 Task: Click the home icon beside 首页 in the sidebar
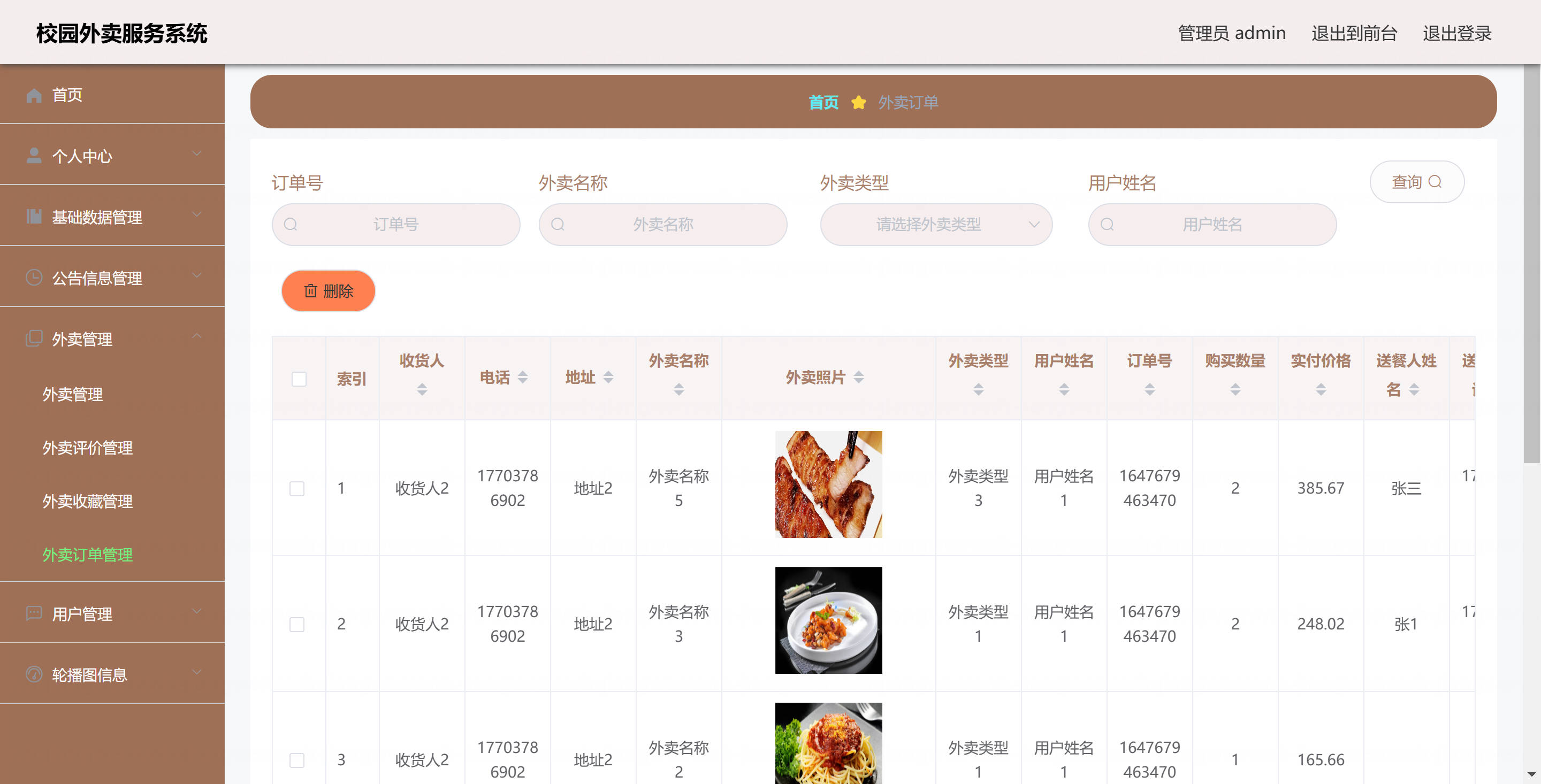34,95
